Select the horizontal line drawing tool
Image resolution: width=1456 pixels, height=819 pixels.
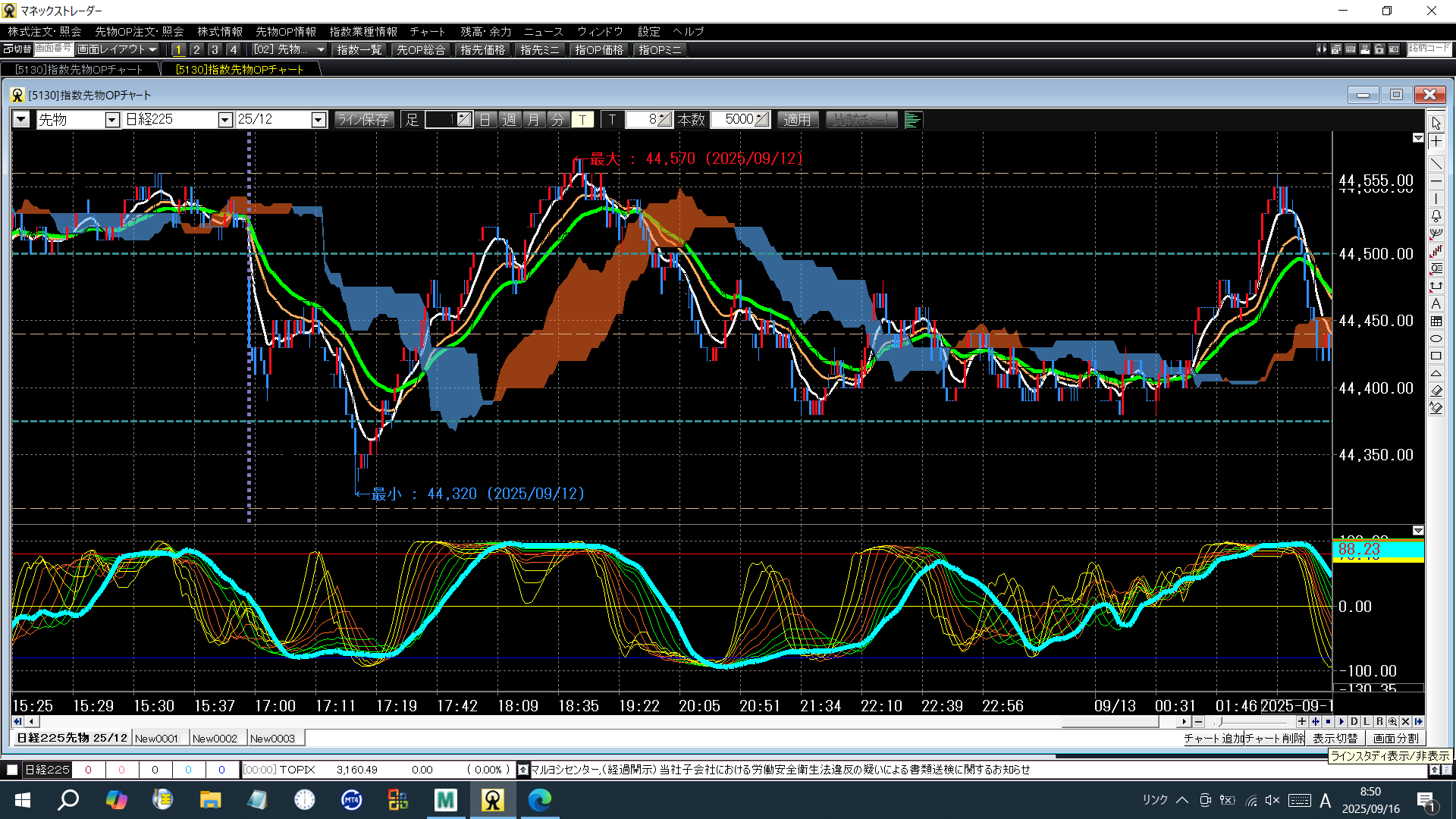(1436, 181)
